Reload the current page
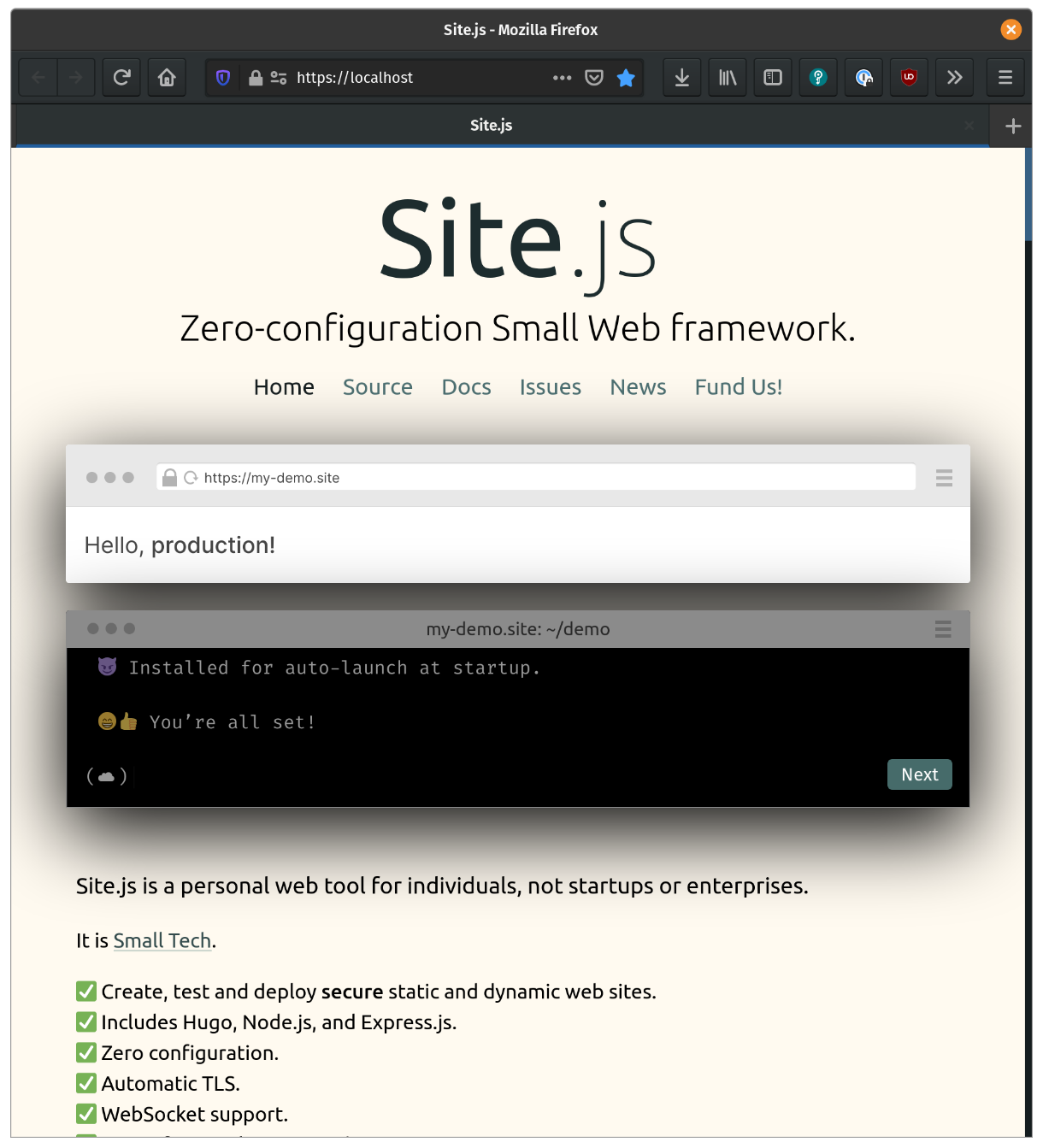Viewport: 1043px width, 1148px height. [x=121, y=78]
